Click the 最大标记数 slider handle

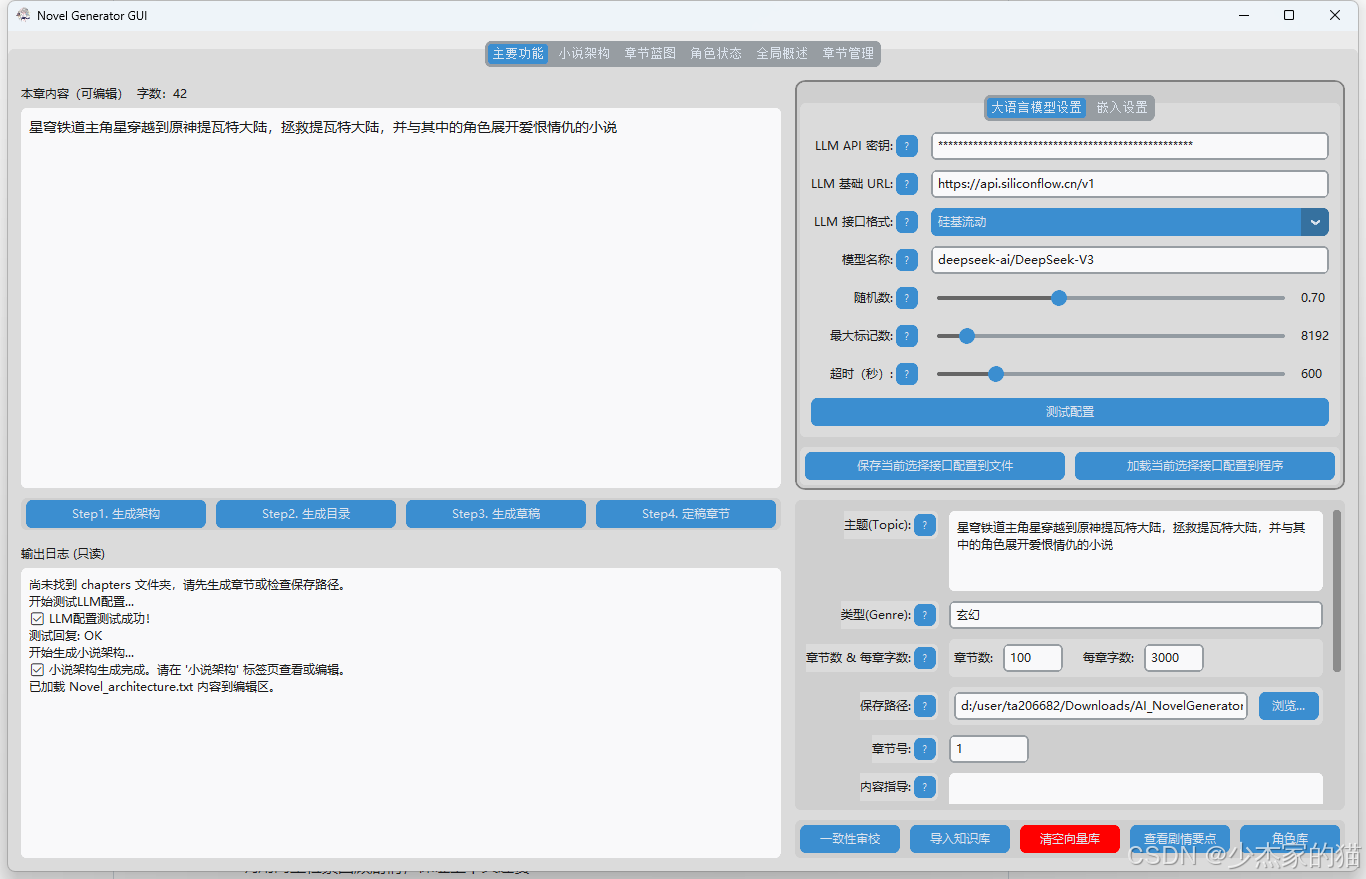(x=967, y=336)
